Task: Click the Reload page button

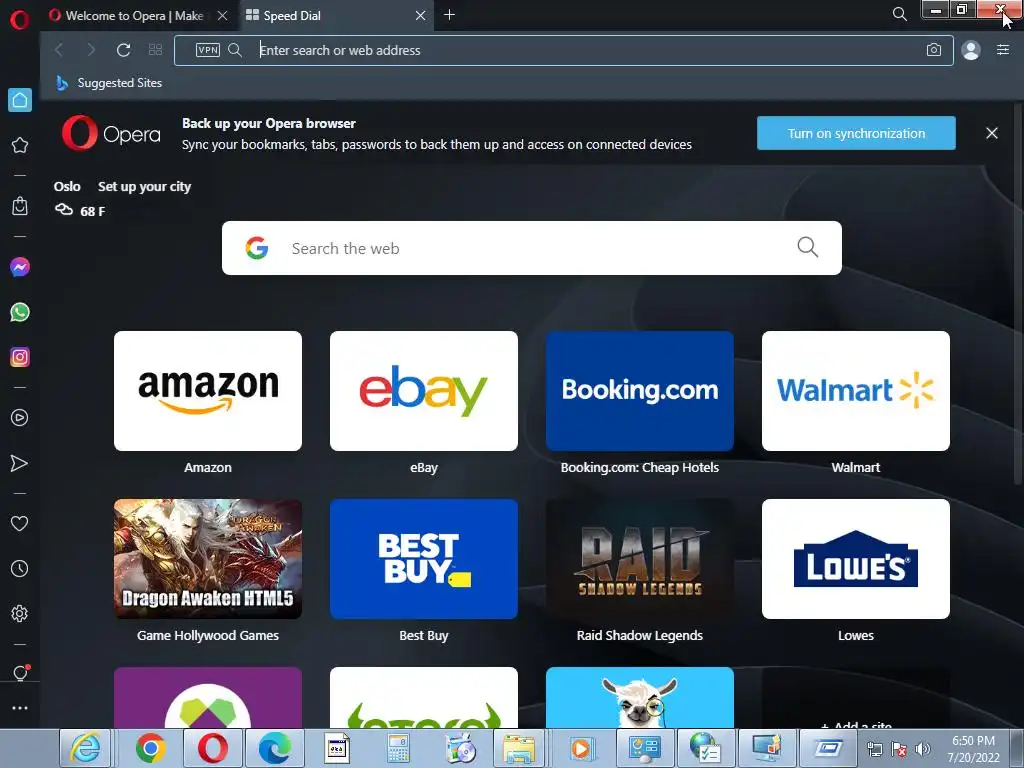Action: tap(123, 50)
